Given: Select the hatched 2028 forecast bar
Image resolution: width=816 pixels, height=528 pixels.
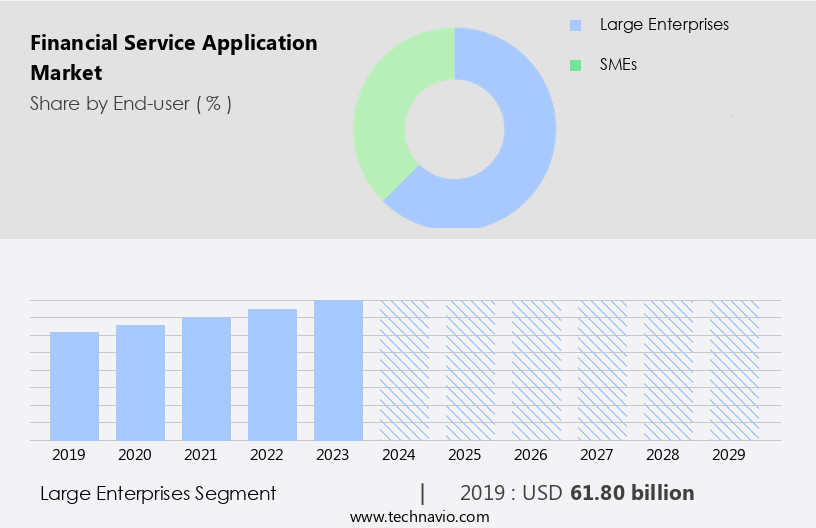Looking at the screenshot, I should [x=668, y=370].
